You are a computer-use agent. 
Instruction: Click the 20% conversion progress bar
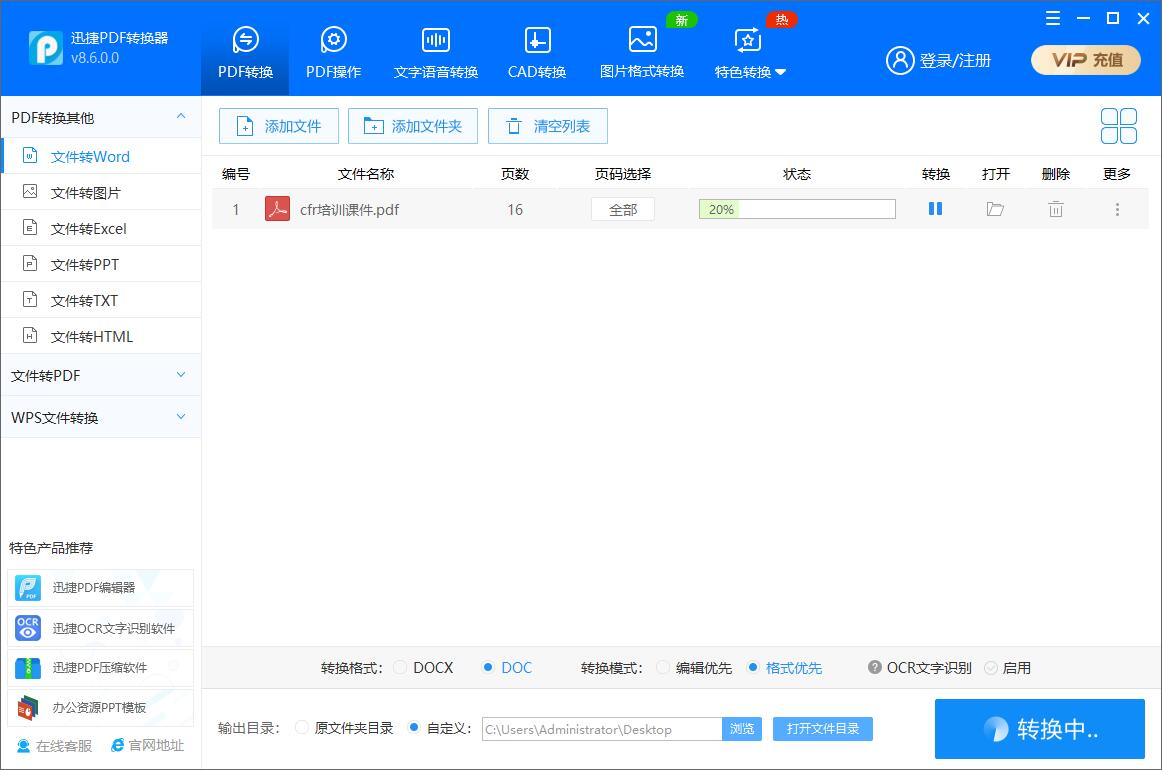pyautogui.click(x=796, y=208)
